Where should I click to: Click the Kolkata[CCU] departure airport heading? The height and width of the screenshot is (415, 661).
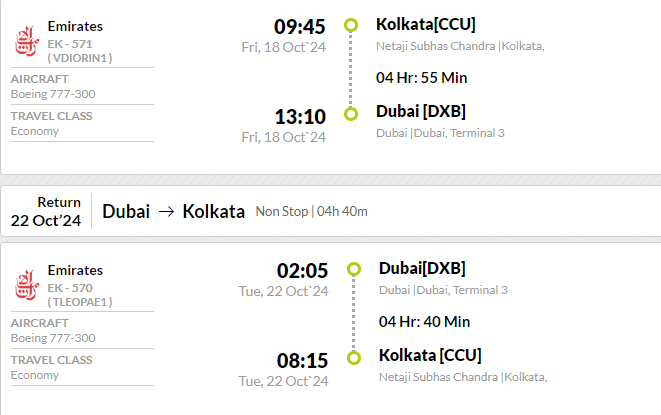click(426, 24)
